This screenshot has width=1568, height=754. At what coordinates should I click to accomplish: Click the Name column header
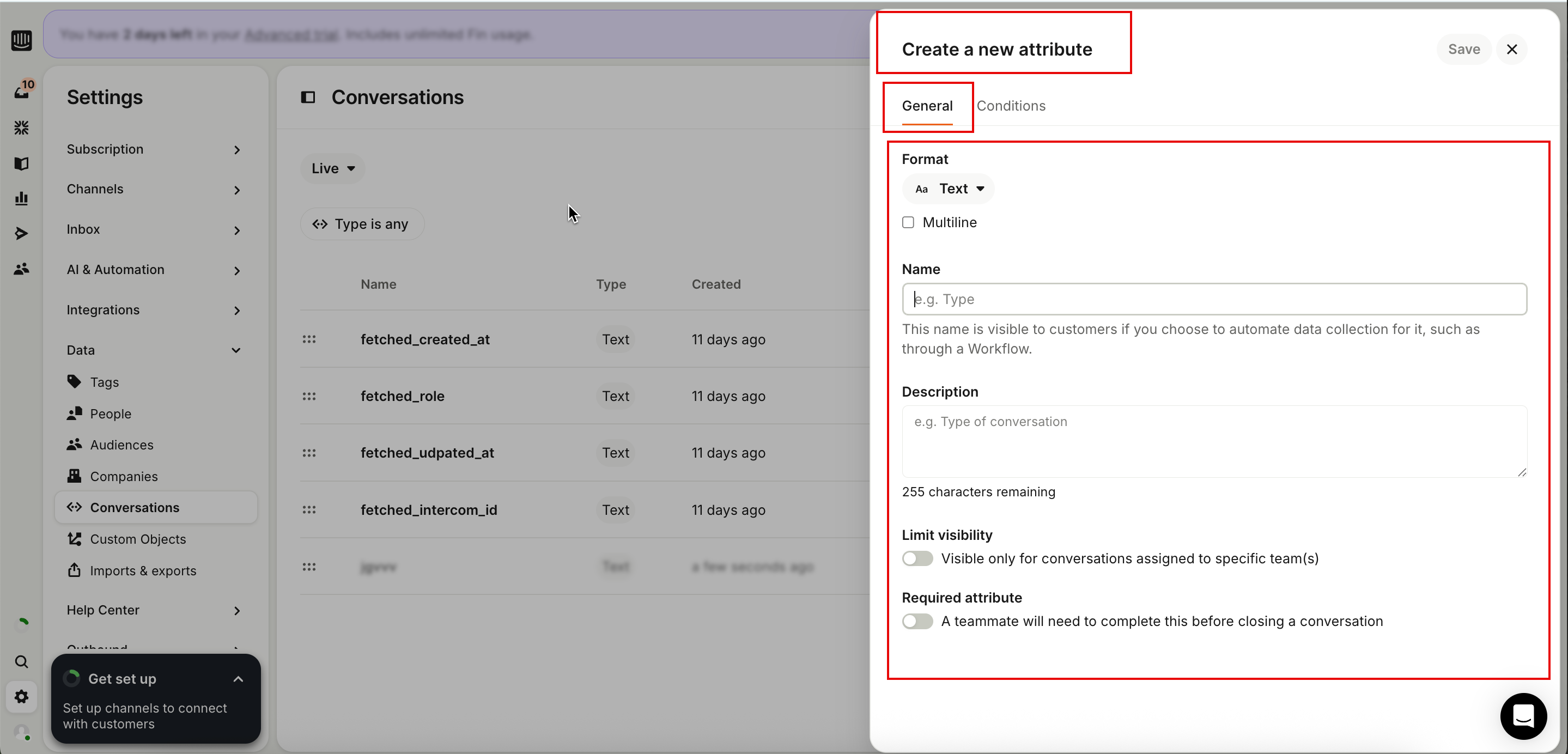(378, 284)
